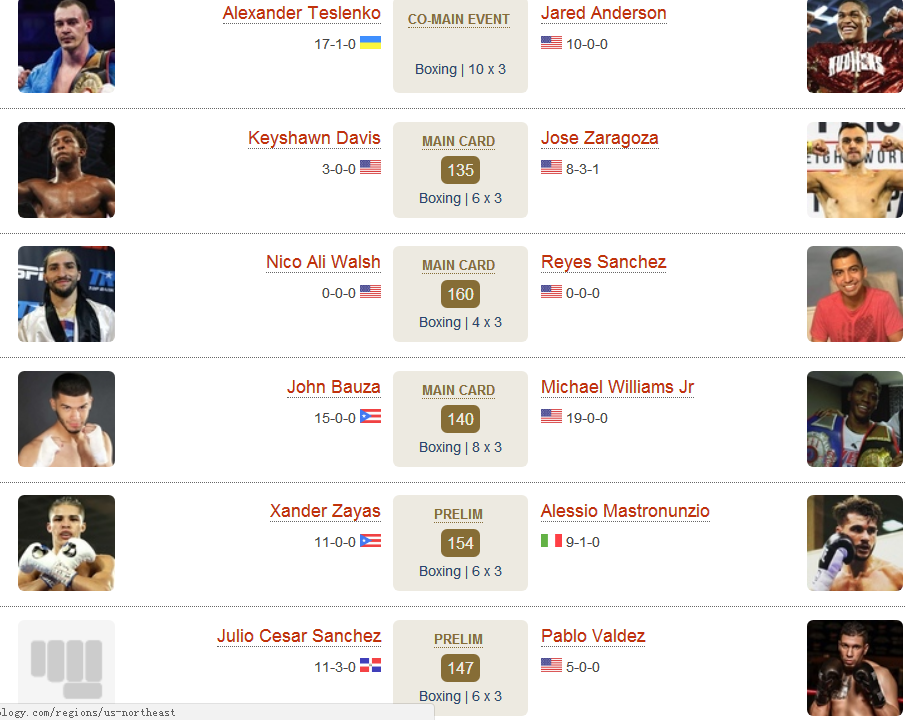The image size is (919, 720).
Task: Click CO-MAIN EVENT label
Action: (458, 19)
